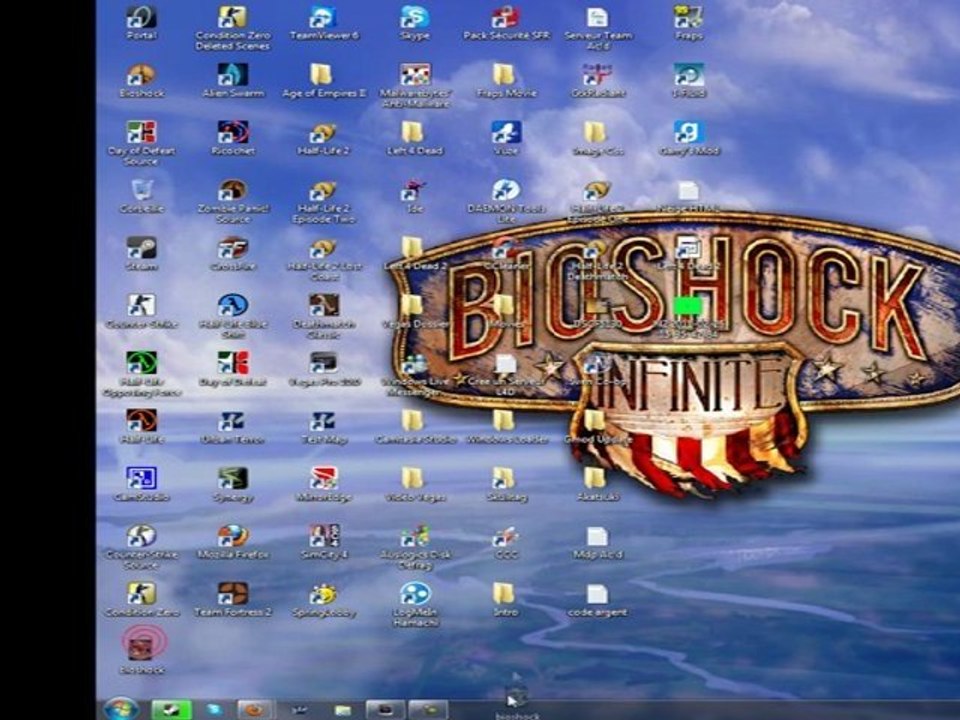Select the Garry's Mod shortcut
The height and width of the screenshot is (720, 960).
(688, 138)
